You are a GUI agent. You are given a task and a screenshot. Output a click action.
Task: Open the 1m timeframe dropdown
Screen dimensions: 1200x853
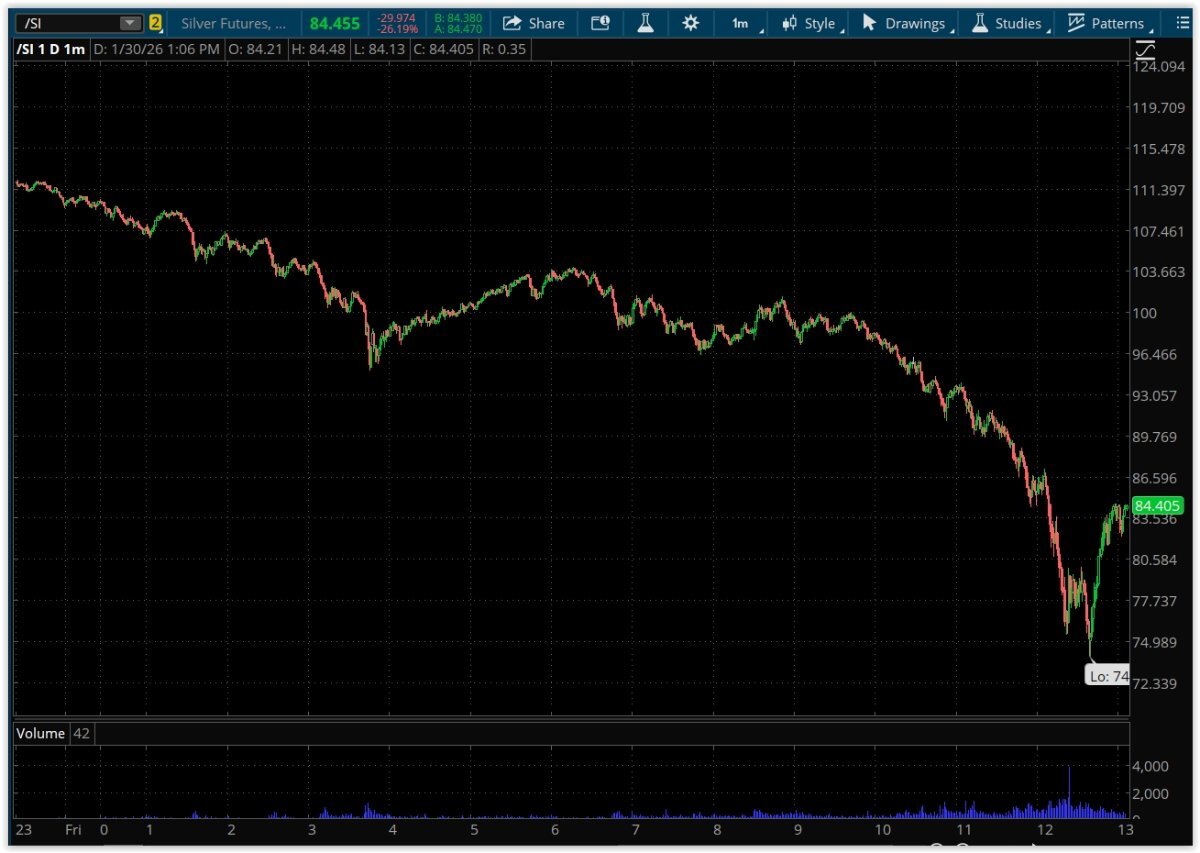tap(741, 23)
